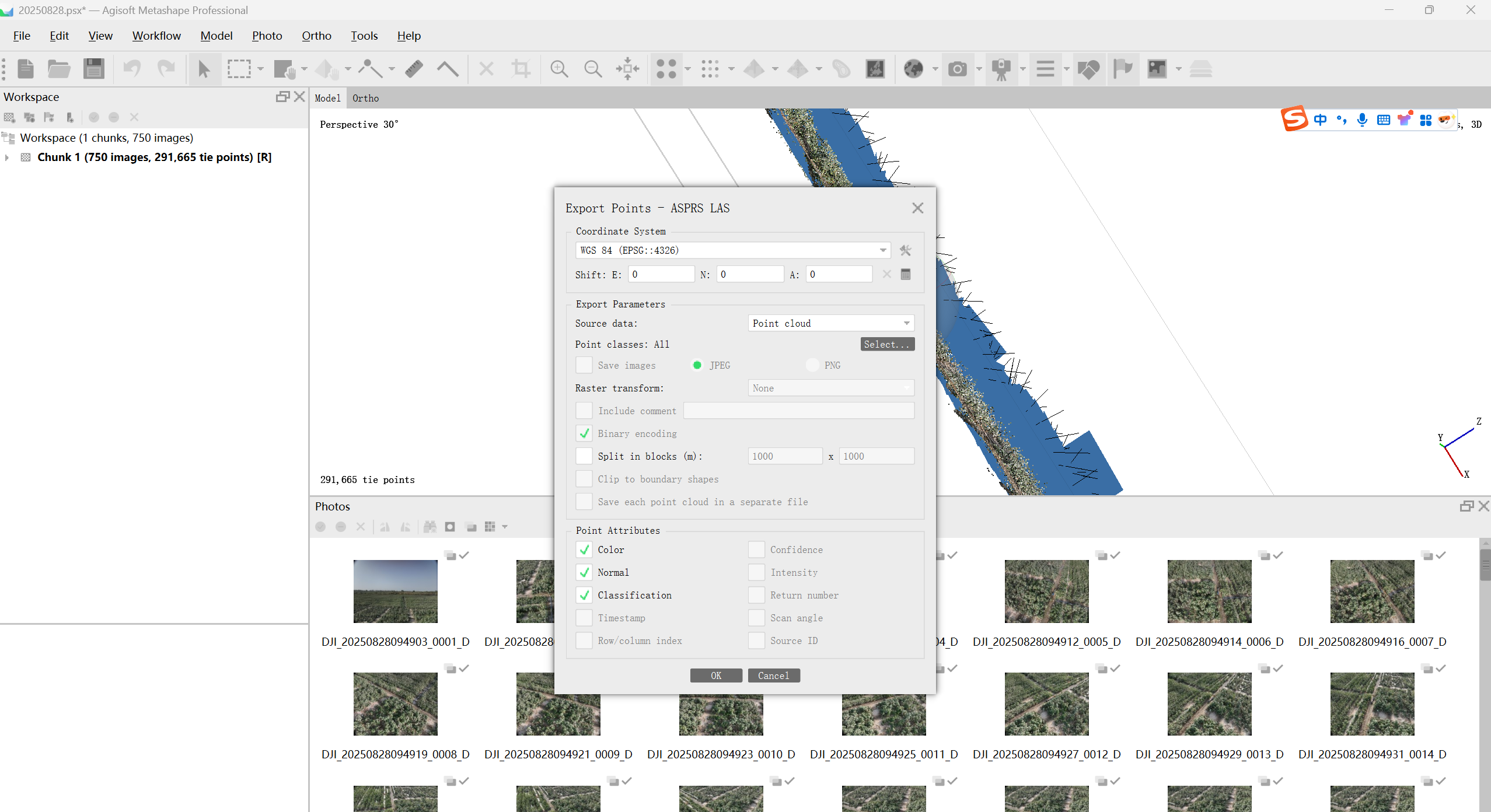Viewport: 1491px width, 812px height.
Task: Open the Raster transform None dropdown
Action: [831, 388]
